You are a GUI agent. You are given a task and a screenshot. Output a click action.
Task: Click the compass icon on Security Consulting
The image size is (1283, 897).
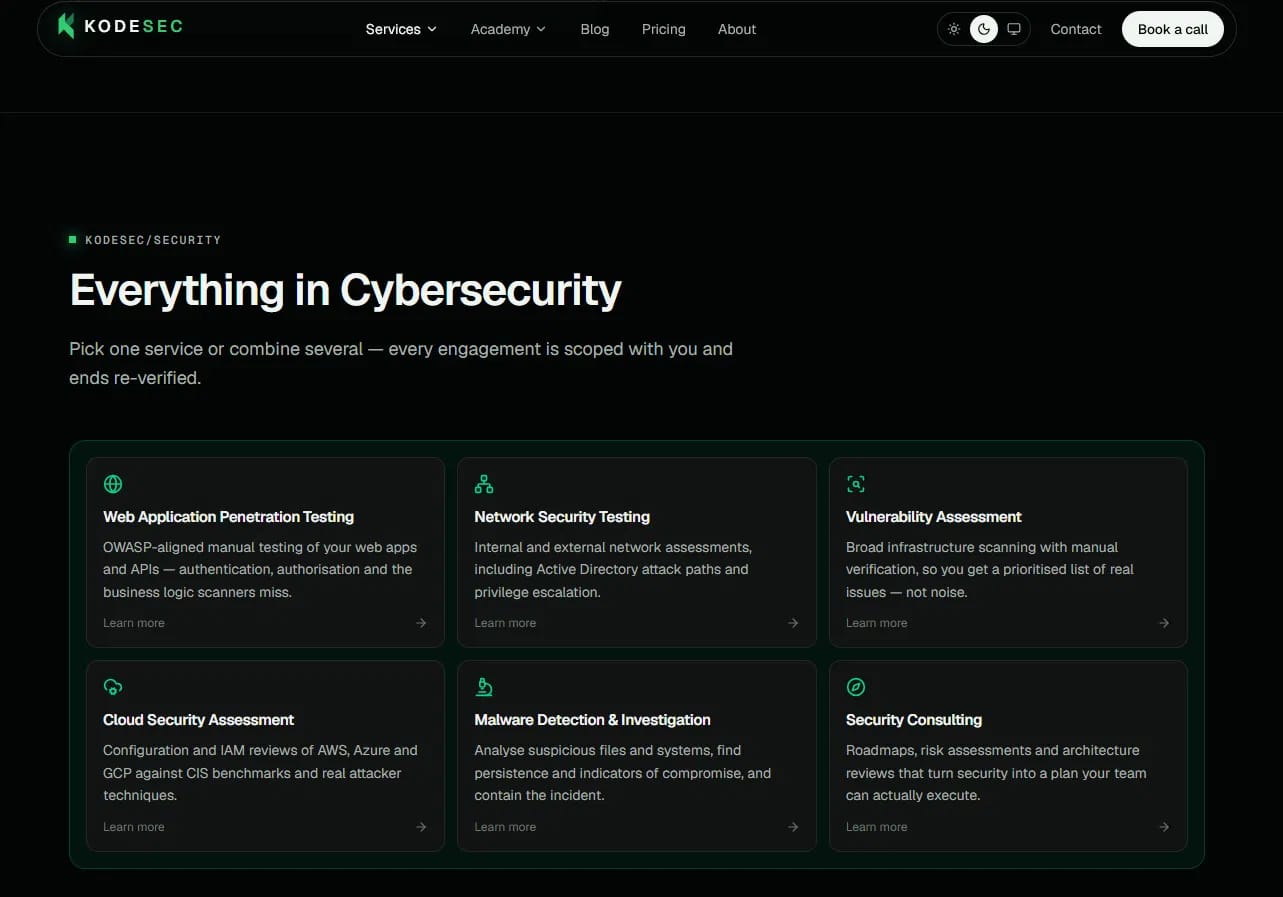[x=856, y=687]
